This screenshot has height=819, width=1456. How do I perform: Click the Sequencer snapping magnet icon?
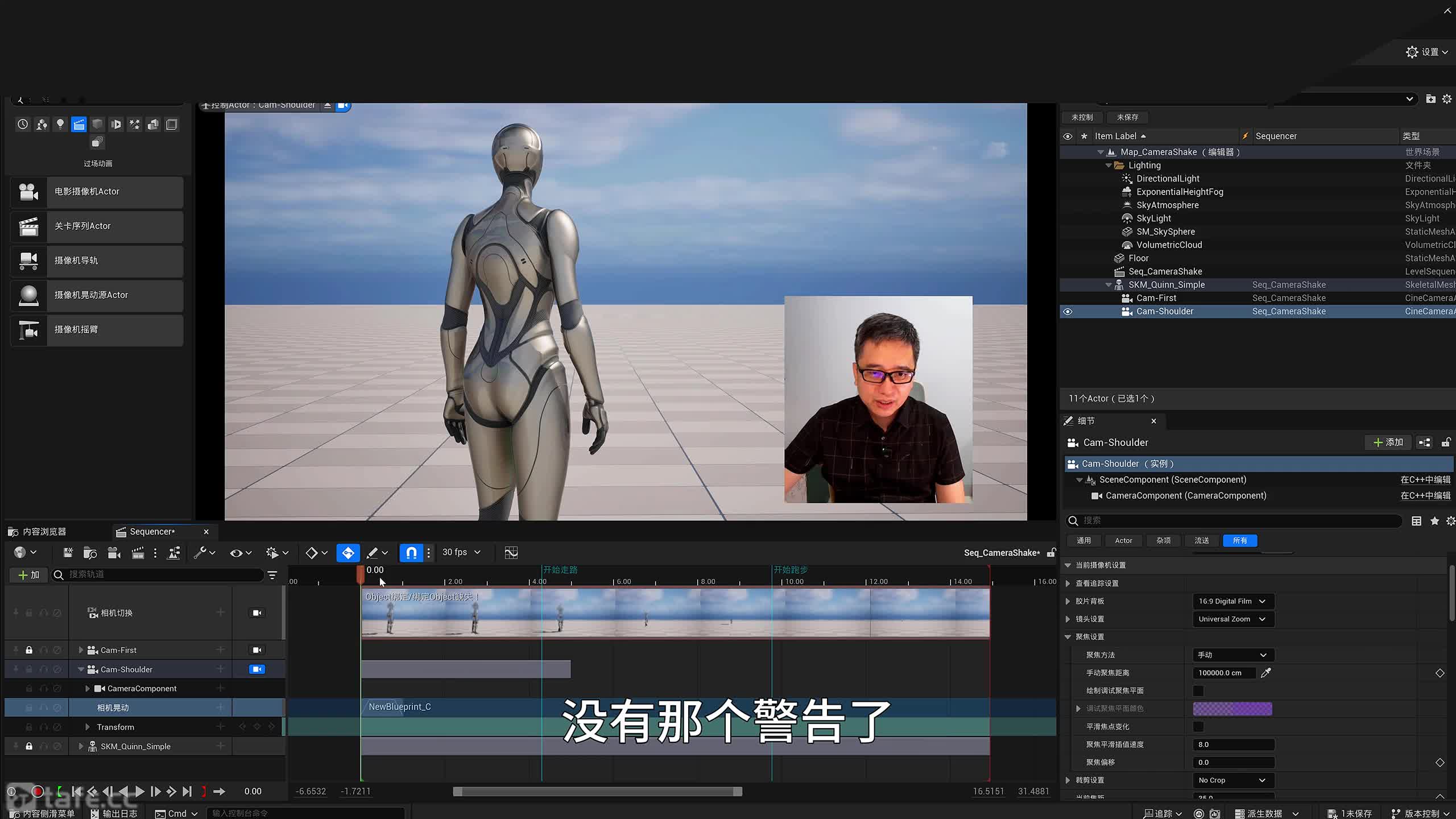pyautogui.click(x=411, y=552)
